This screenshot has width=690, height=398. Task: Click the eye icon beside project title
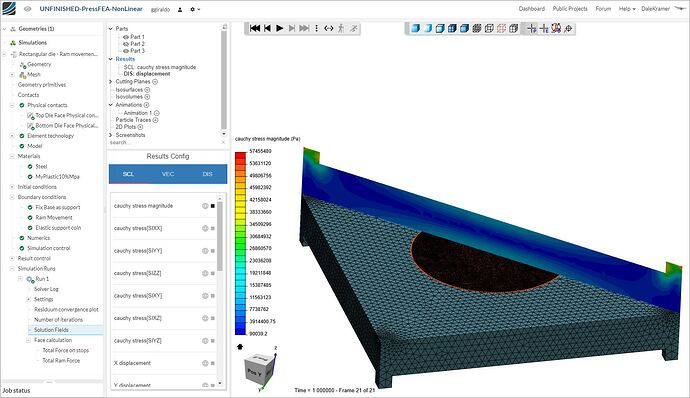pos(28,9)
